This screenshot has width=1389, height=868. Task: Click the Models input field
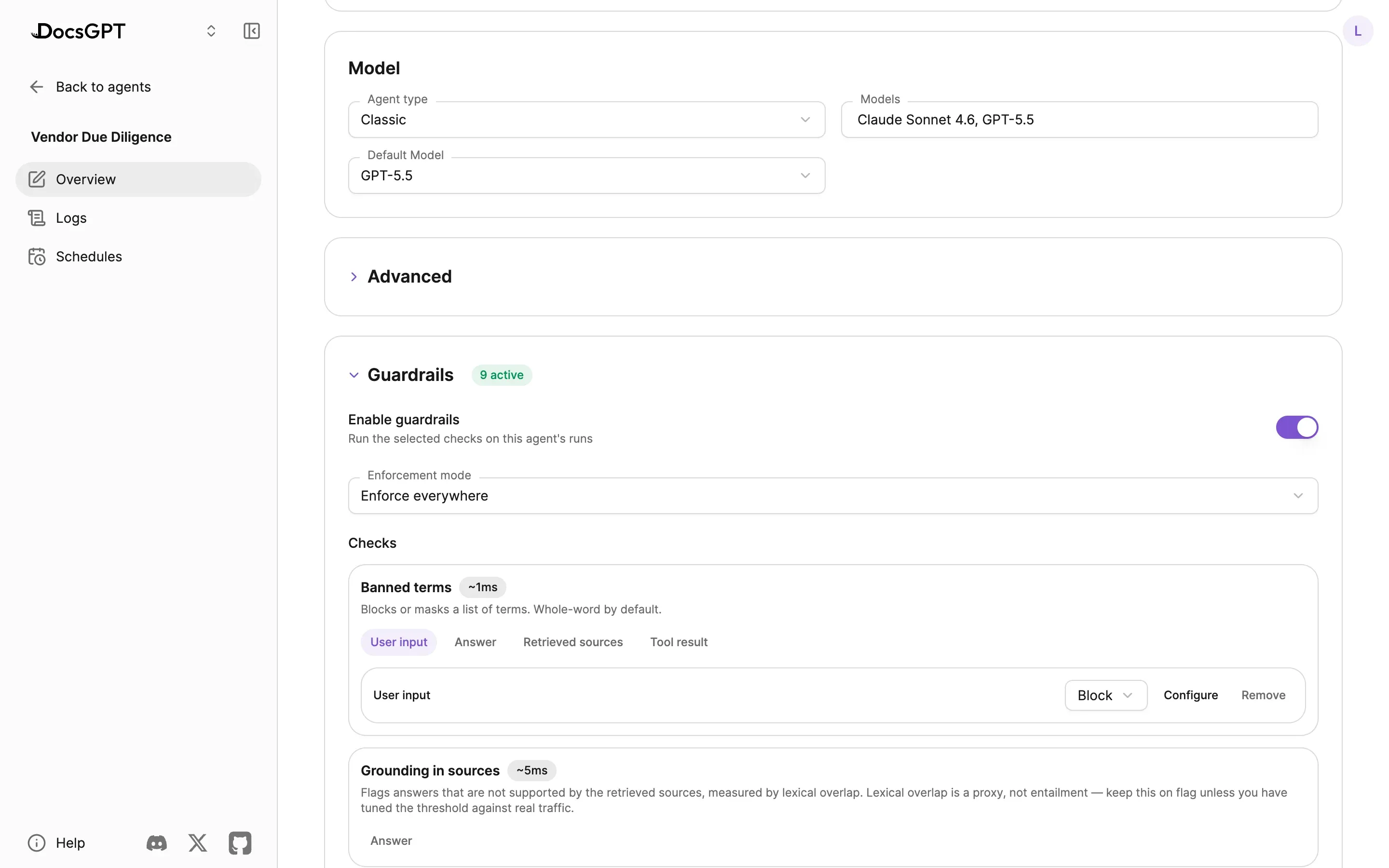click(x=1079, y=120)
